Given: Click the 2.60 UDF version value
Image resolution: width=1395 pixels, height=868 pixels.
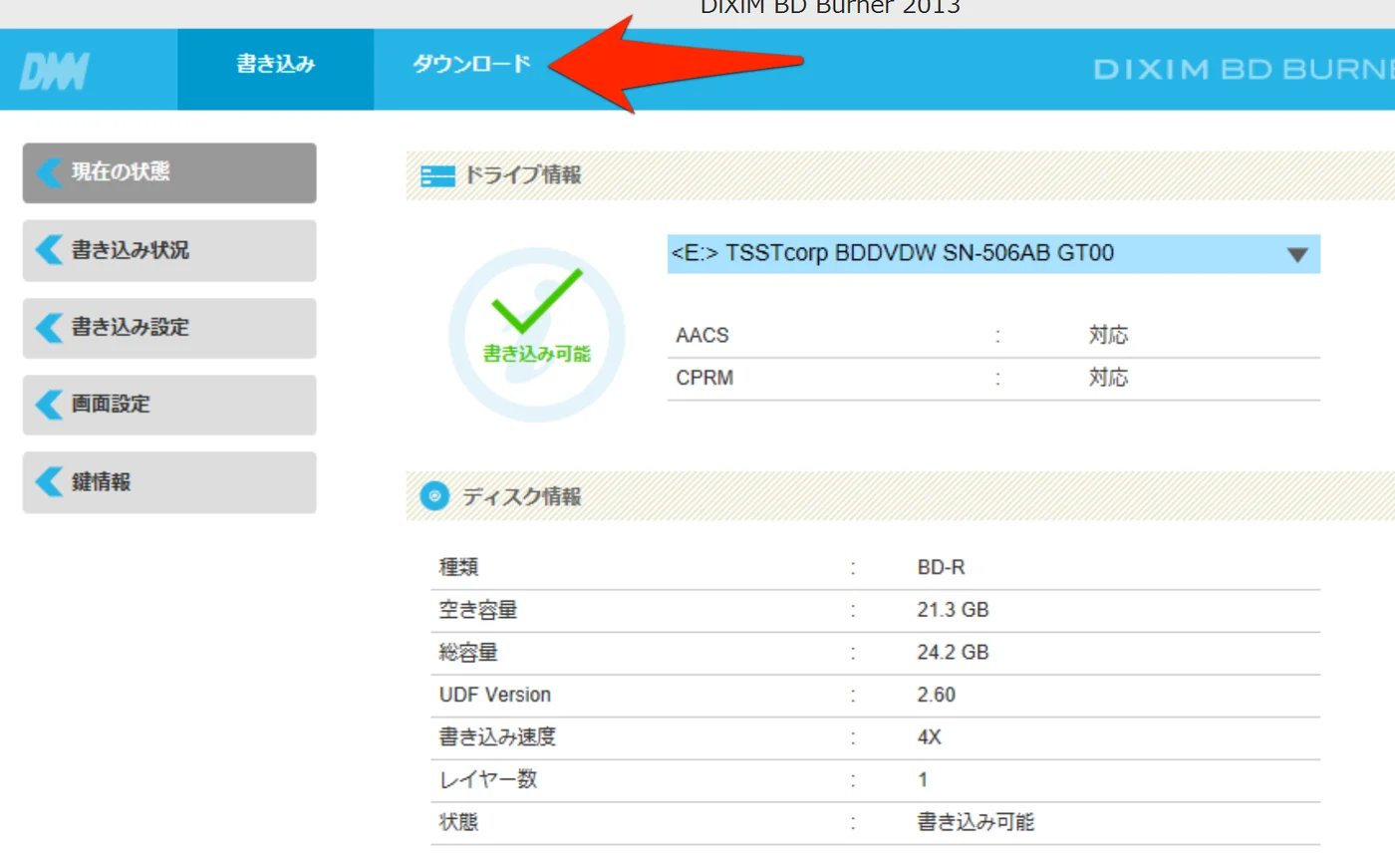Looking at the screenshot, I should click(936, 695).
